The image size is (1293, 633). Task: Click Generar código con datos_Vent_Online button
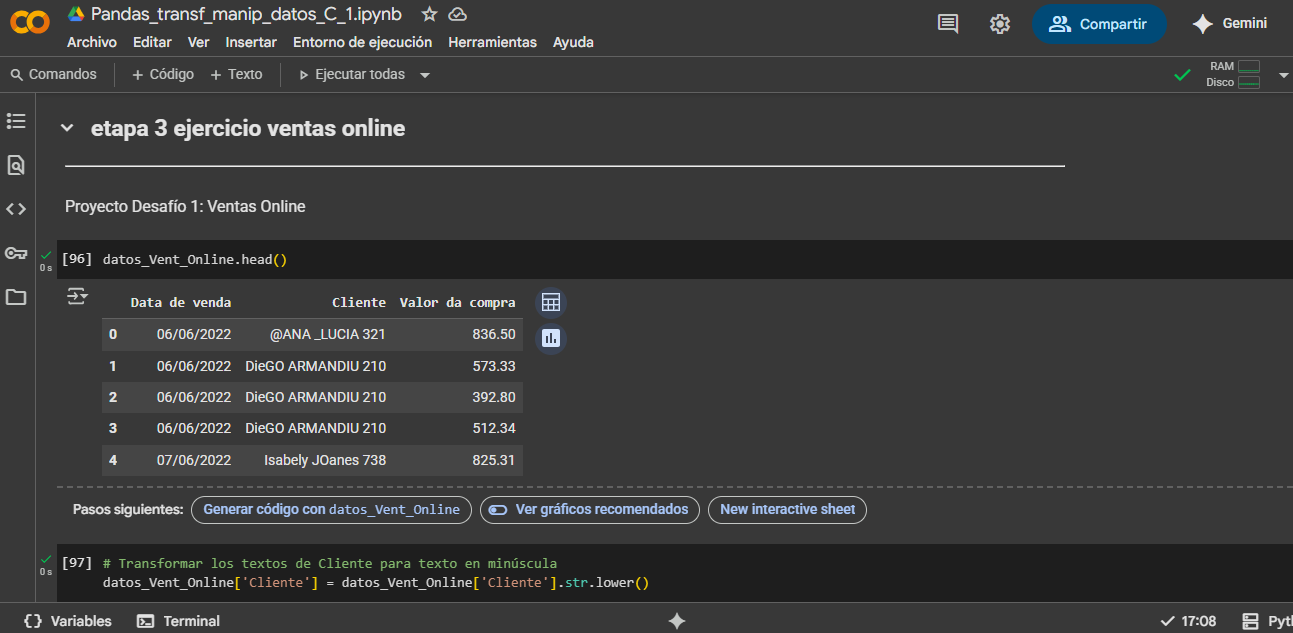click(331, 510)
